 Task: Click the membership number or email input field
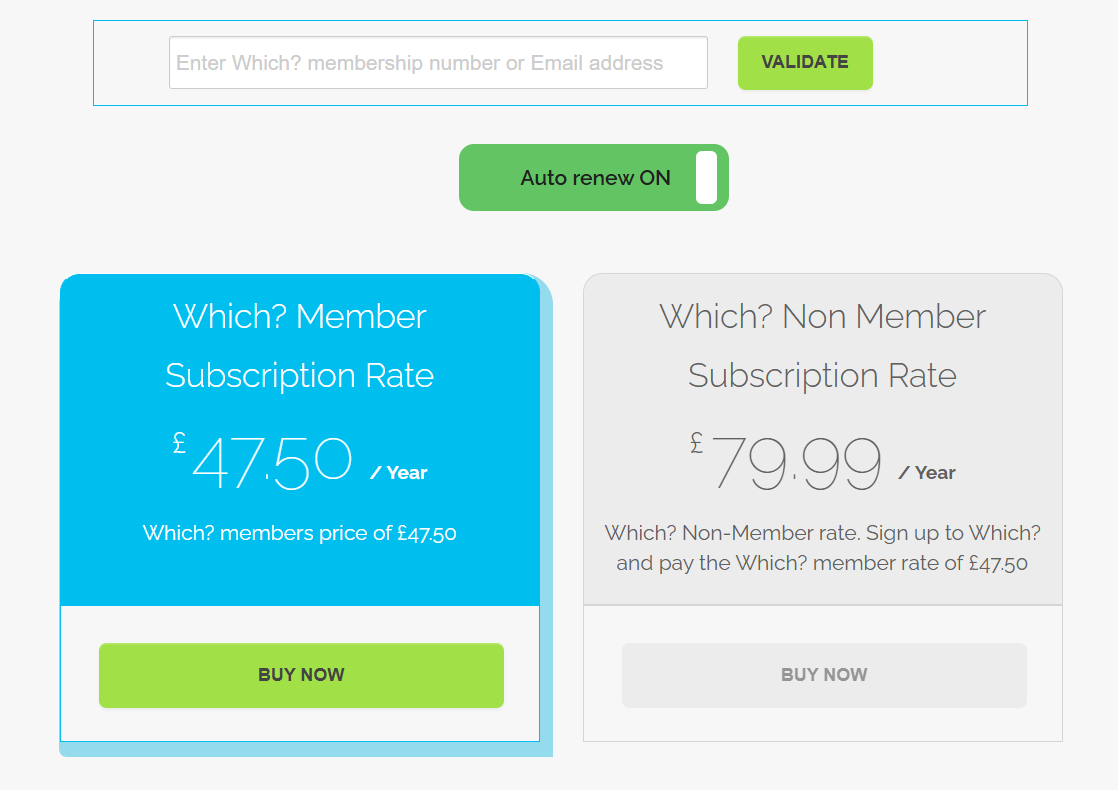438,63
